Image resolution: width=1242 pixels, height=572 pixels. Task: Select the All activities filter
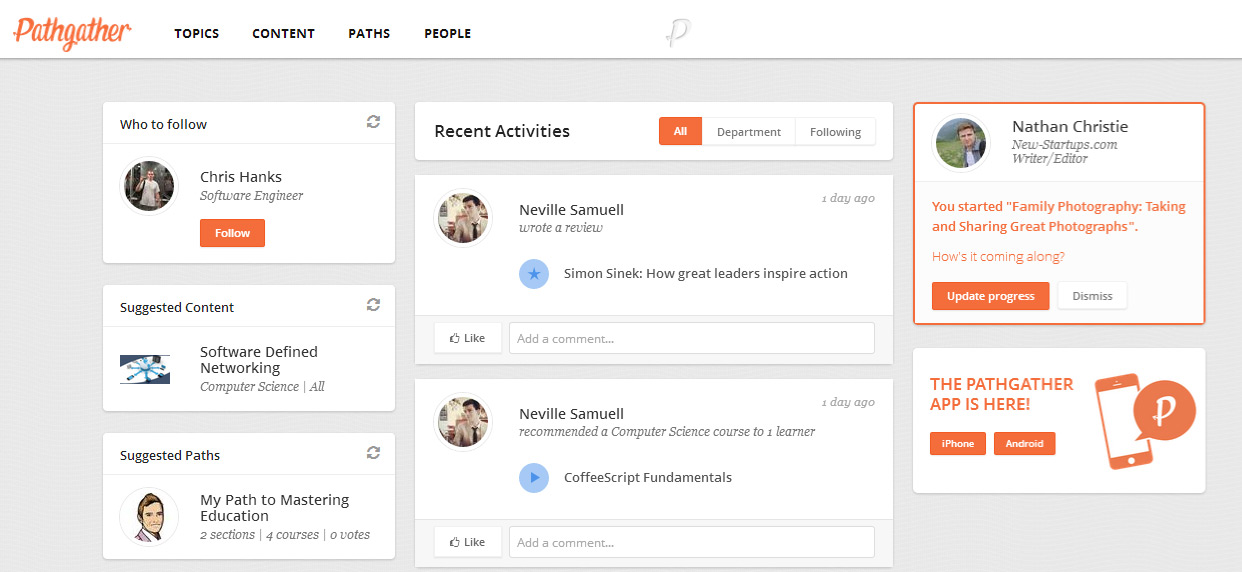point(680,132)
